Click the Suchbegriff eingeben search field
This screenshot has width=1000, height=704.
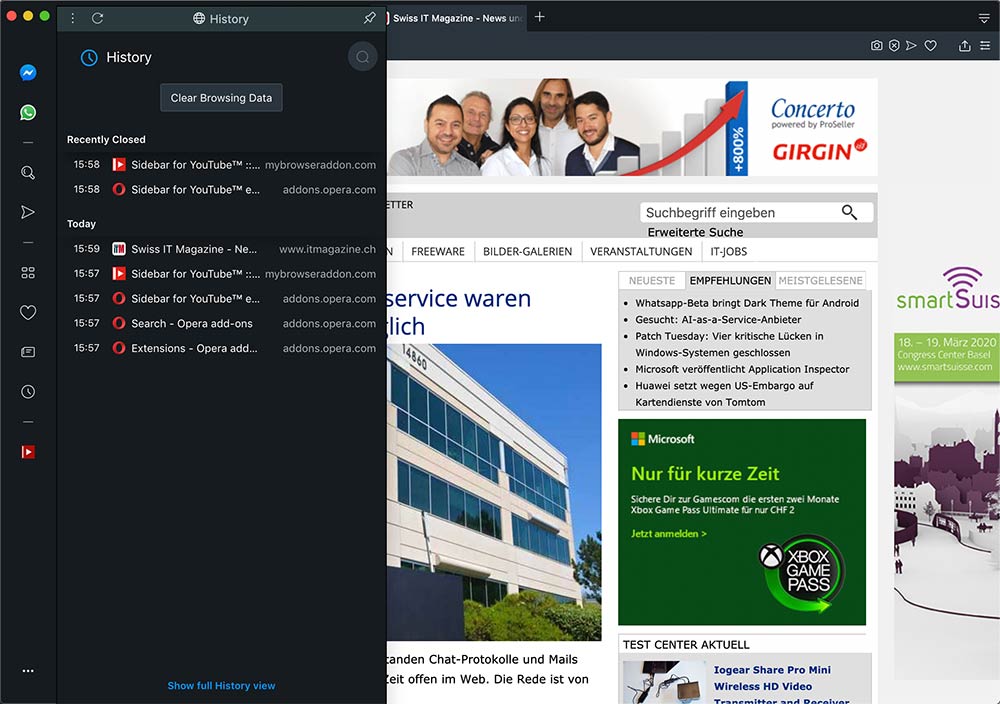740,212
